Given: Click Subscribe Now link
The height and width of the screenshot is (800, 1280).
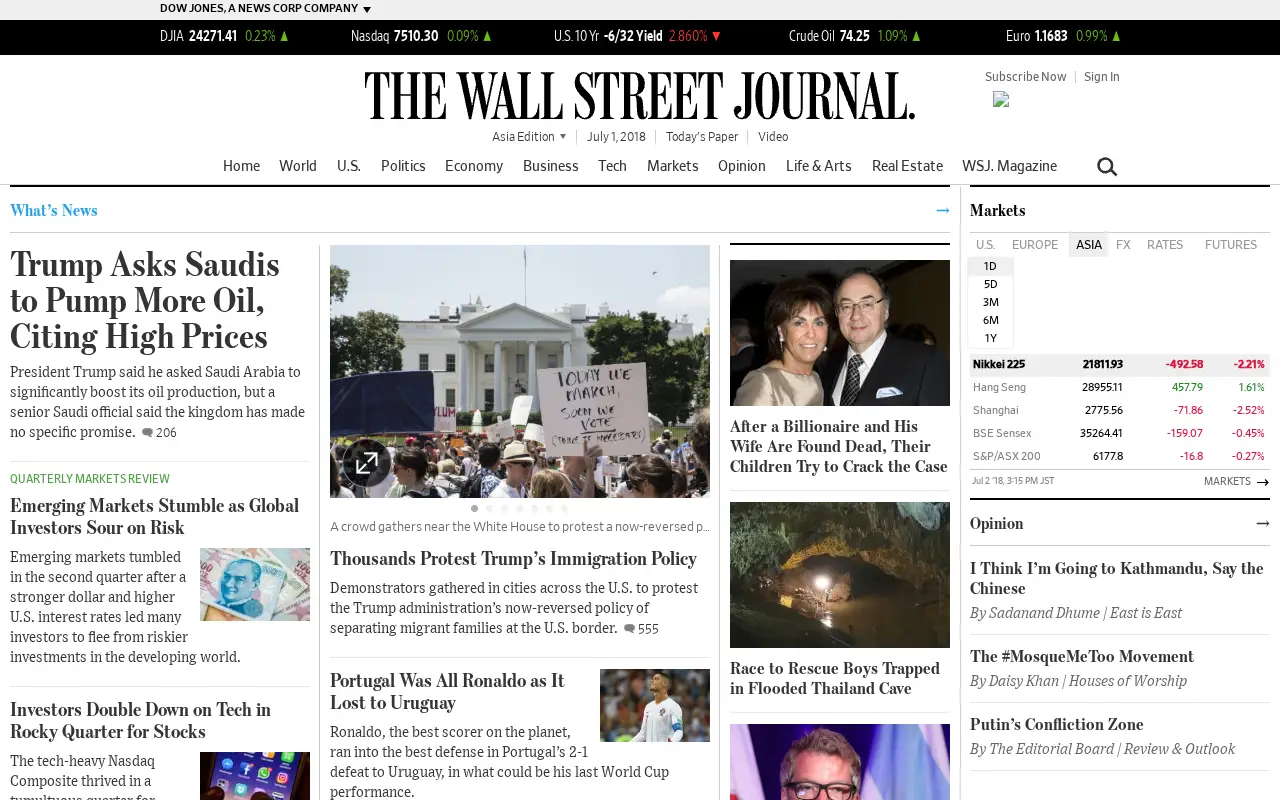Looking at the screenshot, I should 1025,77.
